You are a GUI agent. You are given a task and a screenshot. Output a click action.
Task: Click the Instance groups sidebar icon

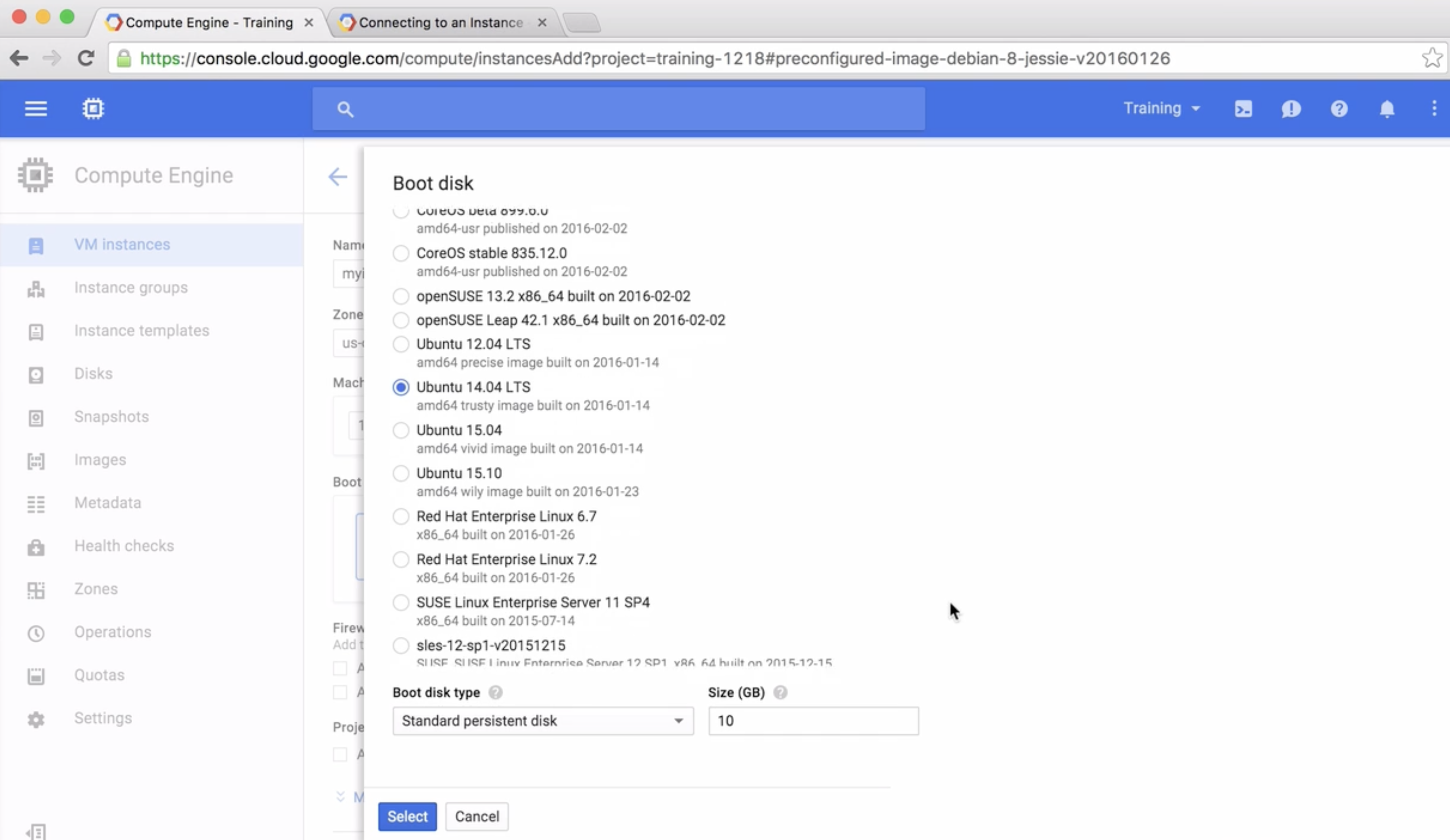[x=36, y=289]
